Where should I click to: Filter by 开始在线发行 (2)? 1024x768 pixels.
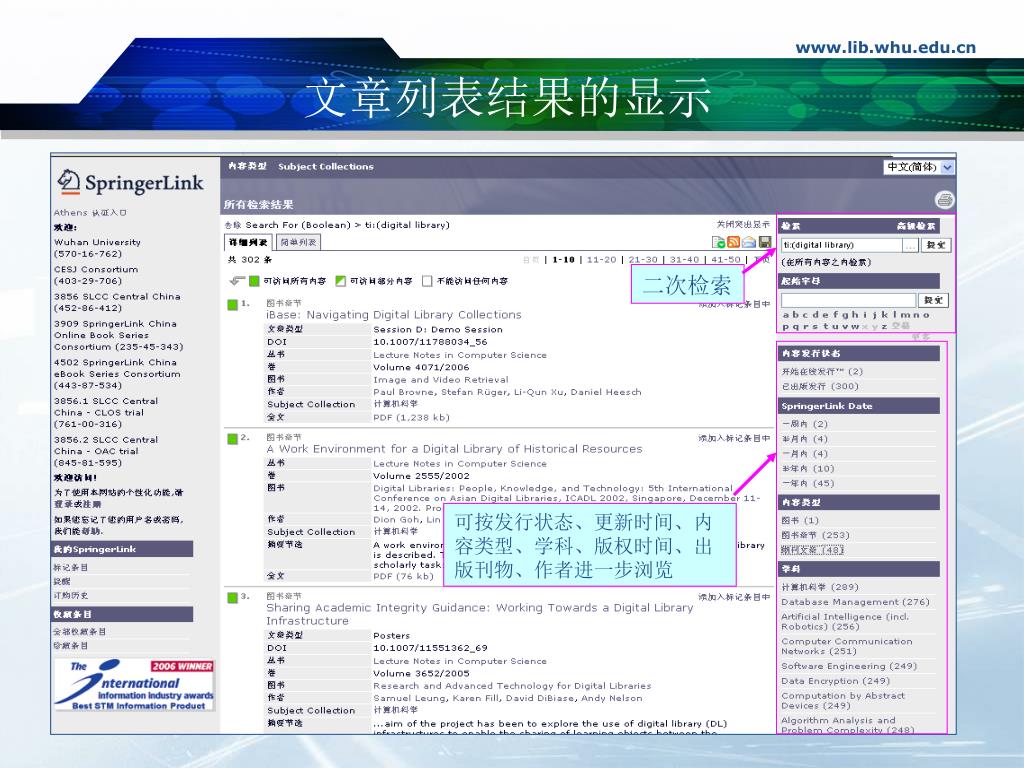tap(822, 371)
